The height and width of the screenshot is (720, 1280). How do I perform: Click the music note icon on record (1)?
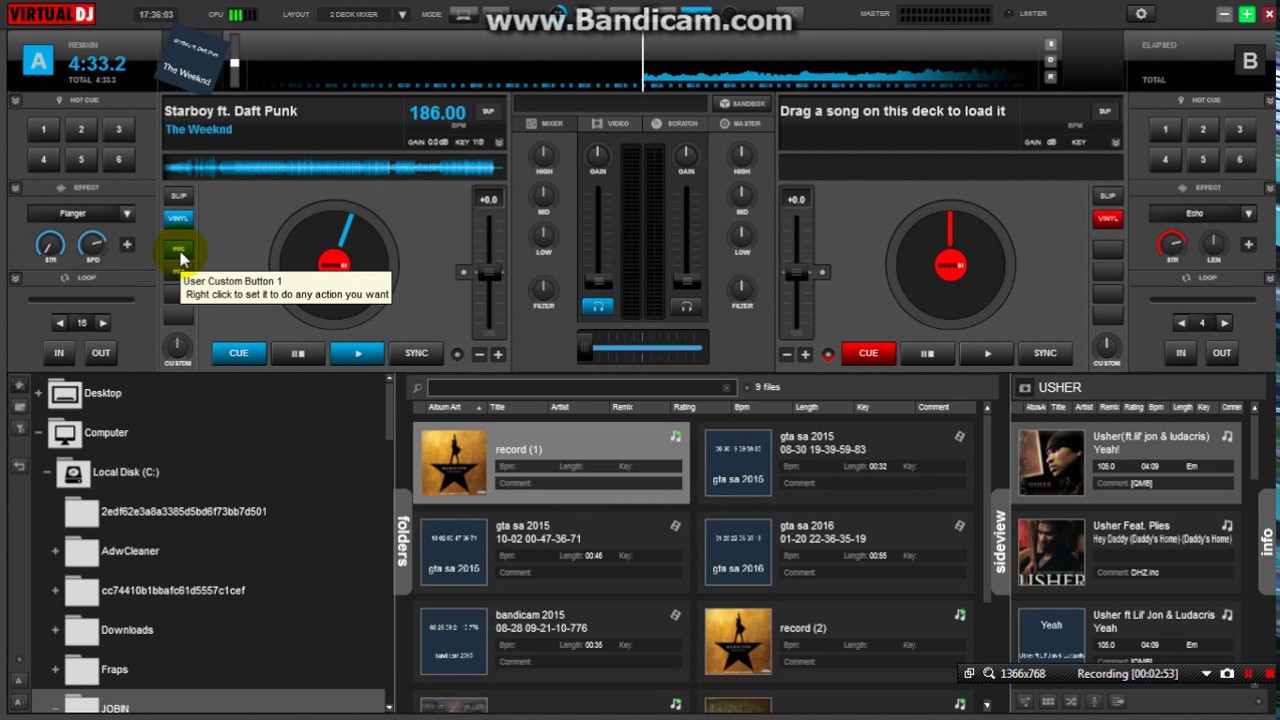point(676,436)
